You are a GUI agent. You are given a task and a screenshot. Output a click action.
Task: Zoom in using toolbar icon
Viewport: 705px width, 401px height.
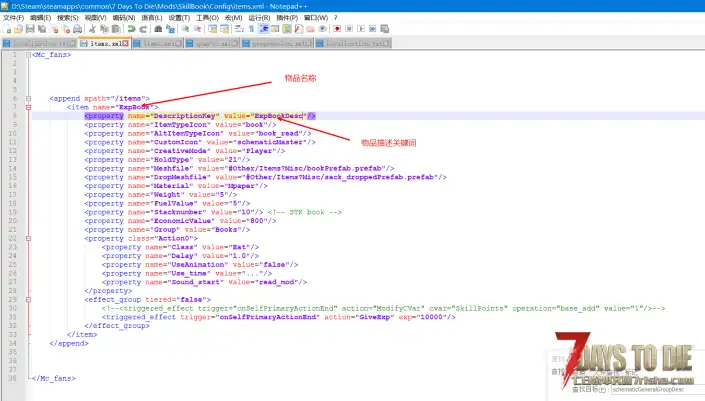tap(186, 29)
